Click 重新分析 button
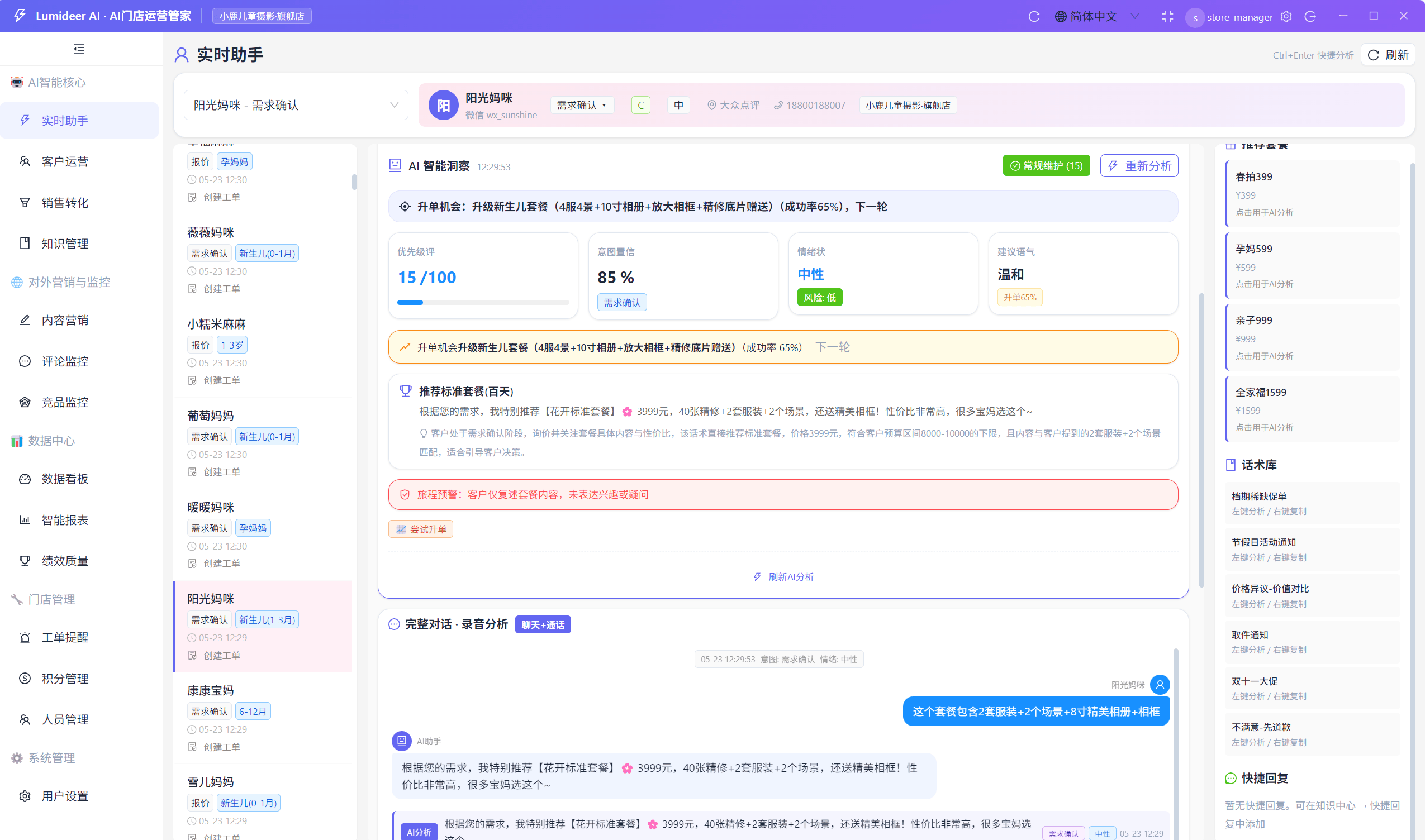The height and width of the screenshot is (840, 1425). click(x=1139, y=166)
